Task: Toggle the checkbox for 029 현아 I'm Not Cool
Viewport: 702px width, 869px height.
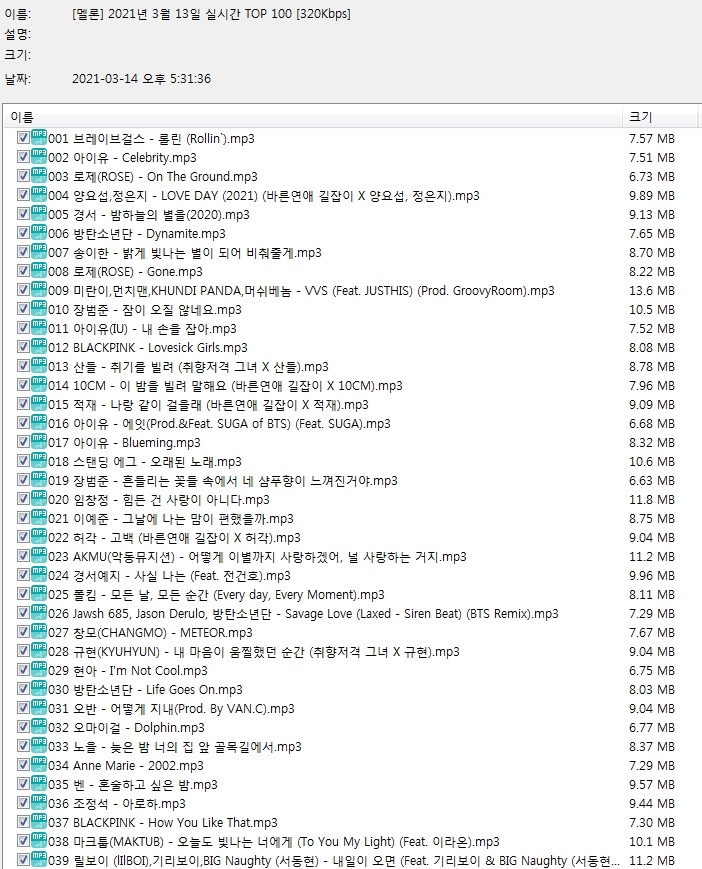Action: click(23, 670)
